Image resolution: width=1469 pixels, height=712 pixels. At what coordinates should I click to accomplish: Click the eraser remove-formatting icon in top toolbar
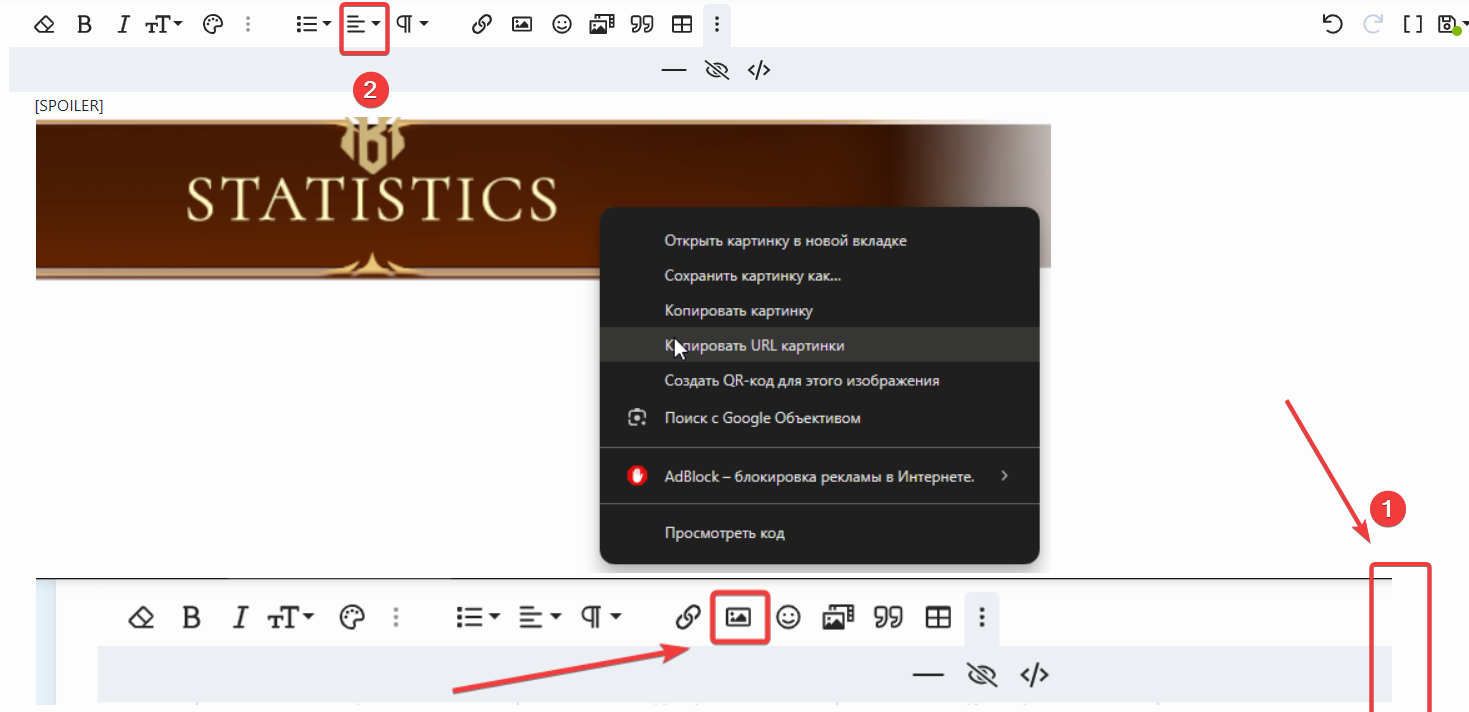[44, 24]
